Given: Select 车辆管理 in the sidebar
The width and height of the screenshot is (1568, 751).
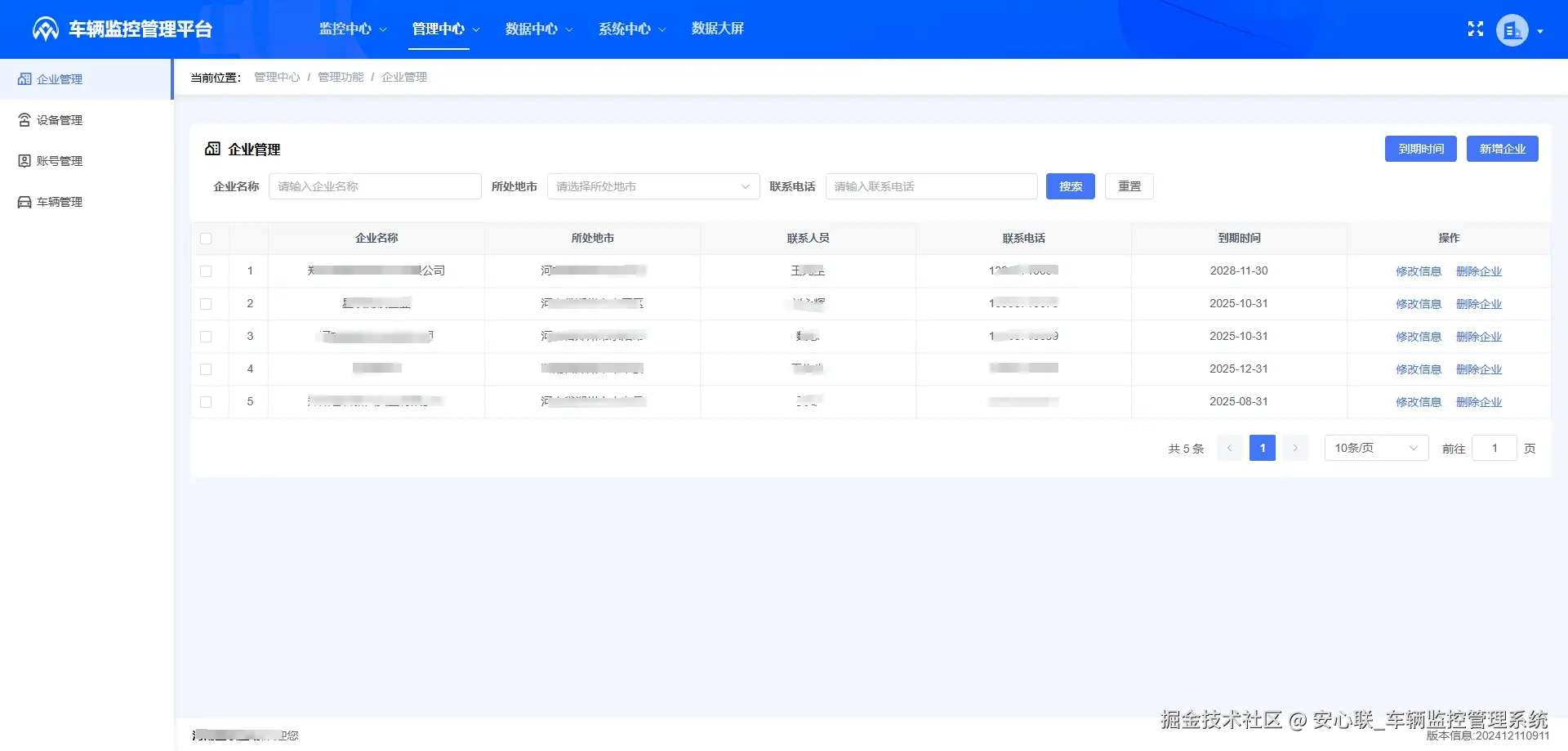Looking at the screenshot, I should [x=86, y=202].
